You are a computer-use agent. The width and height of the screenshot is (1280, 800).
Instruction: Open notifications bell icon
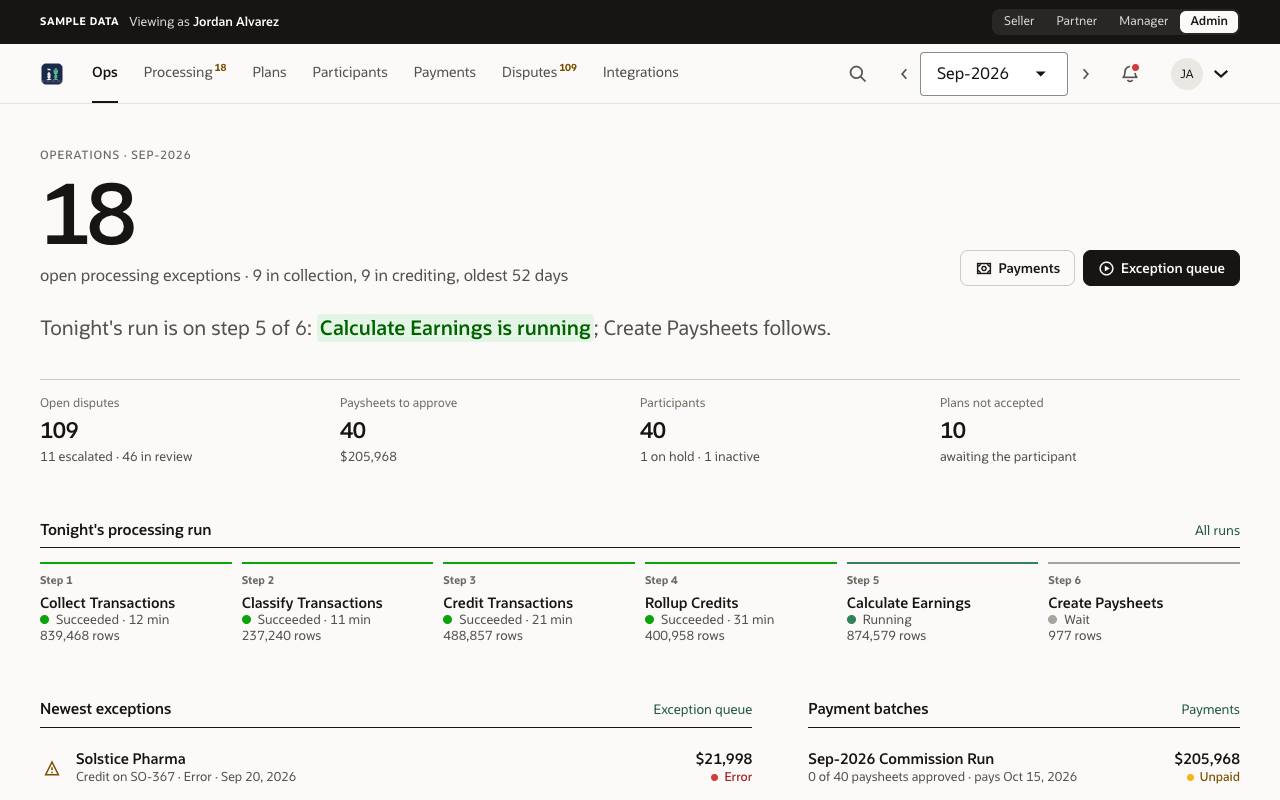(1130, 73)
